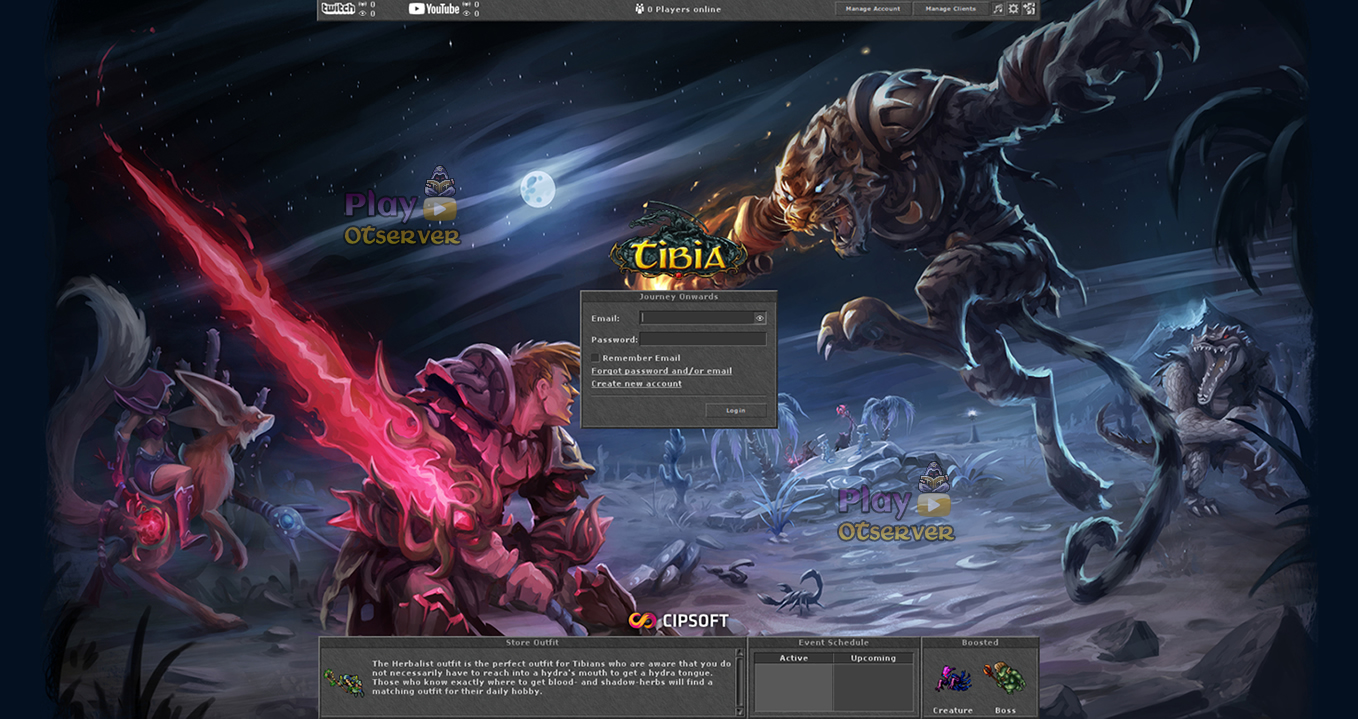
Task: Select the boosted Creature sprite
Action: (953, 679)
